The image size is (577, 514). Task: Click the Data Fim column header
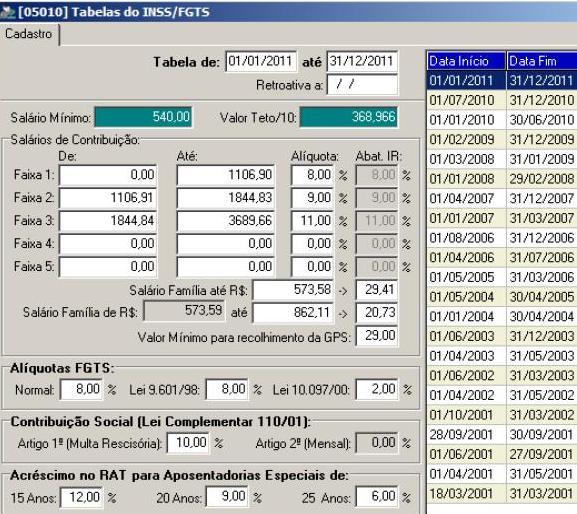tap(542, 61)
